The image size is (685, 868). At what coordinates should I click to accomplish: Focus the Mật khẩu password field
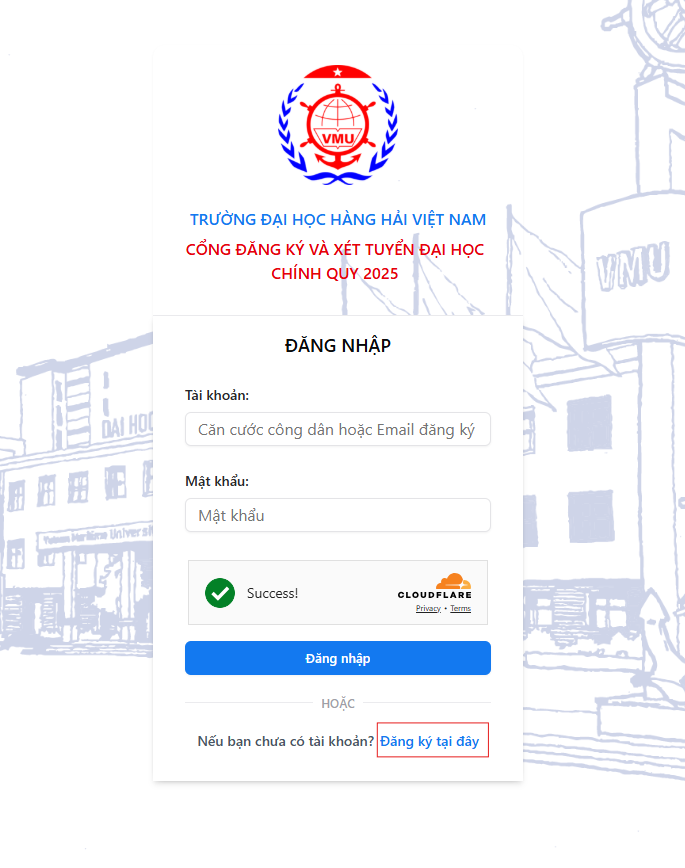(x=338, y=515)
